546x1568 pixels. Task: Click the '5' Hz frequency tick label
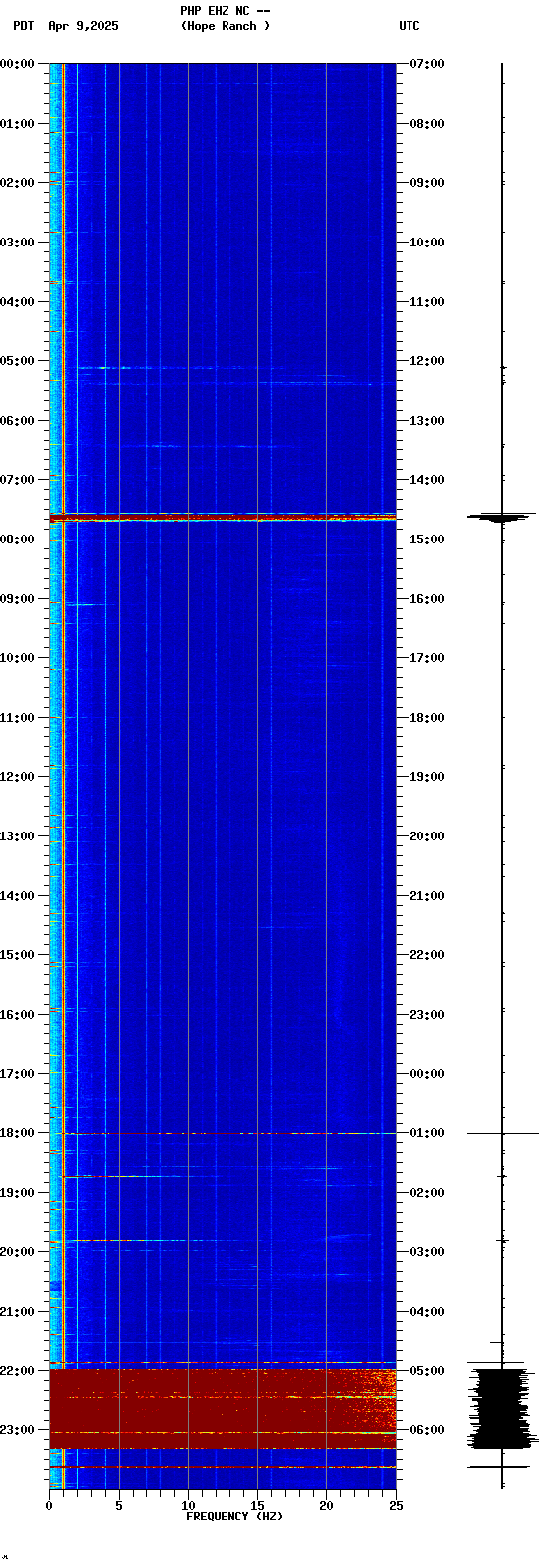[119, 1506]
